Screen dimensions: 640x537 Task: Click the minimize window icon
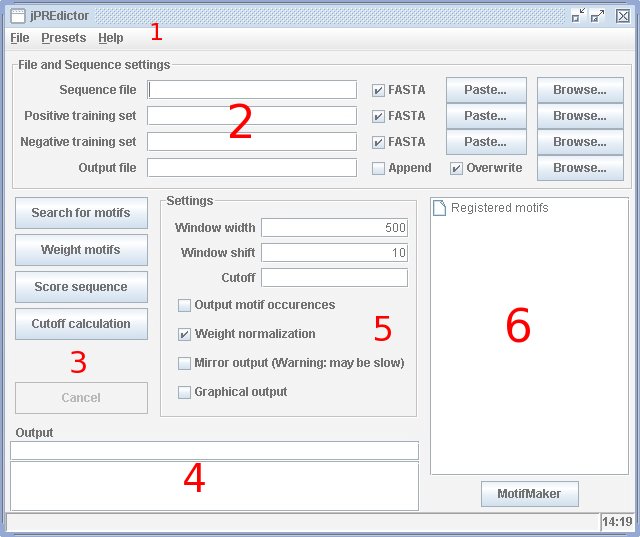click(578, 16)
